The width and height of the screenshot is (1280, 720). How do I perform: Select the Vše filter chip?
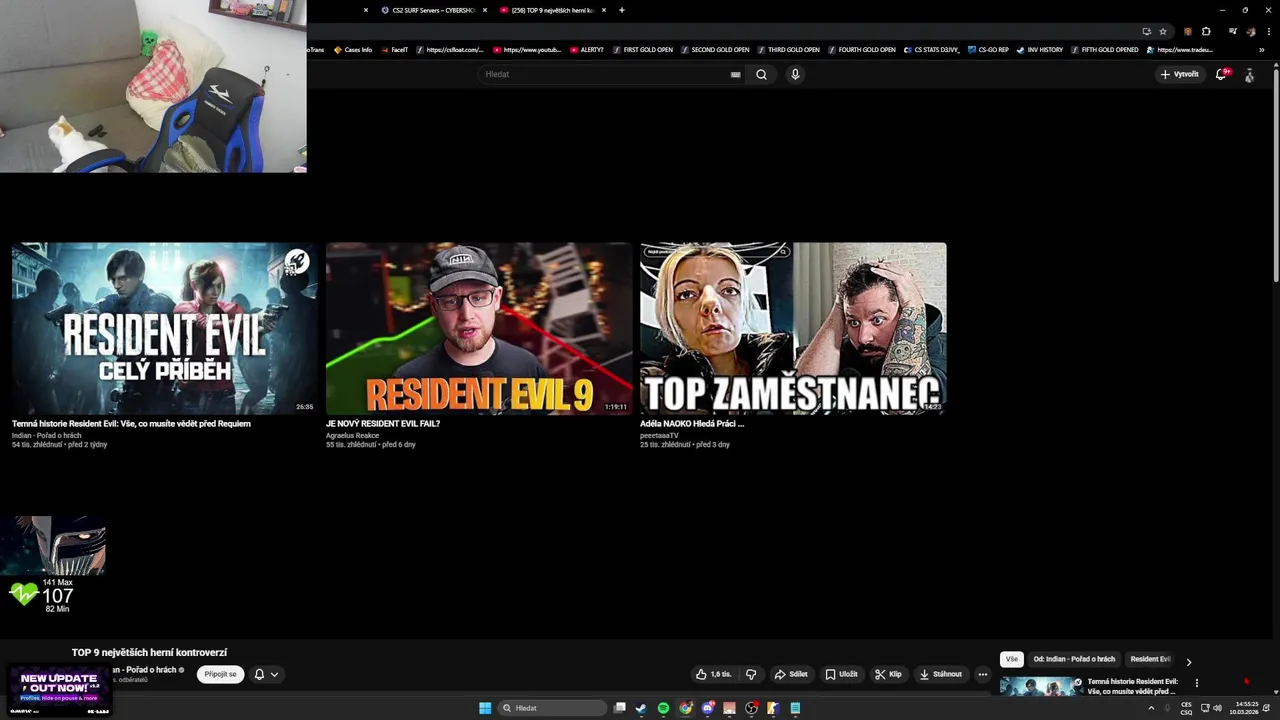[x=1012, y=659]
